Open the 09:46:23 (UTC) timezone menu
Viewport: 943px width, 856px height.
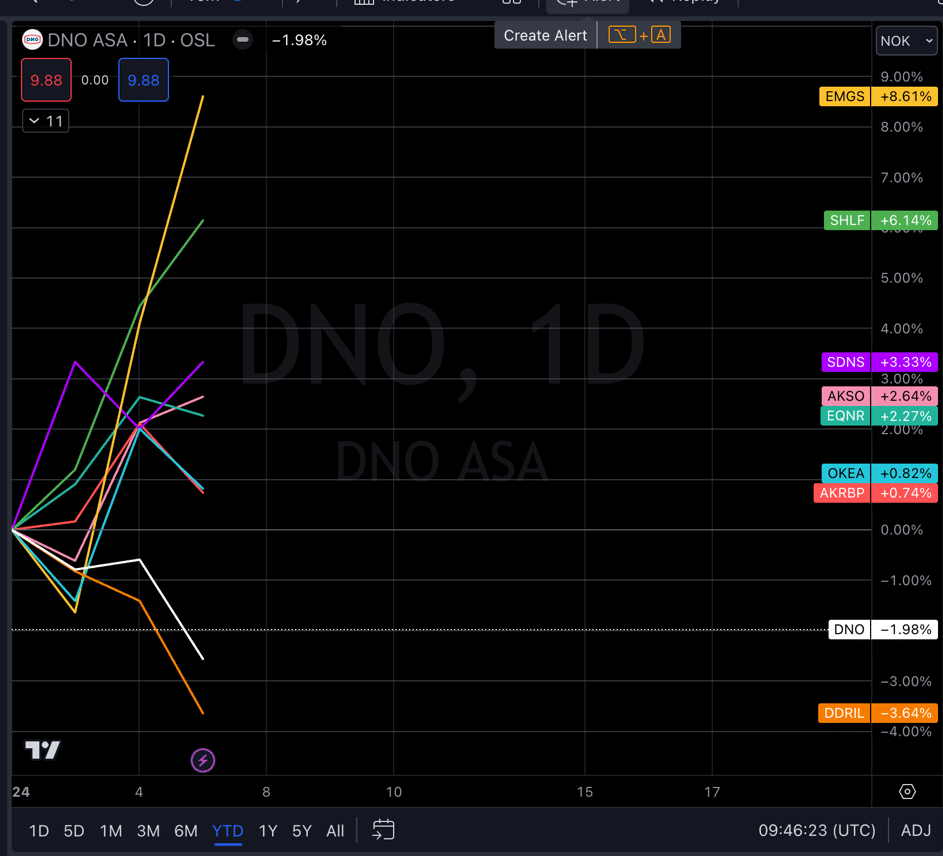817,831
